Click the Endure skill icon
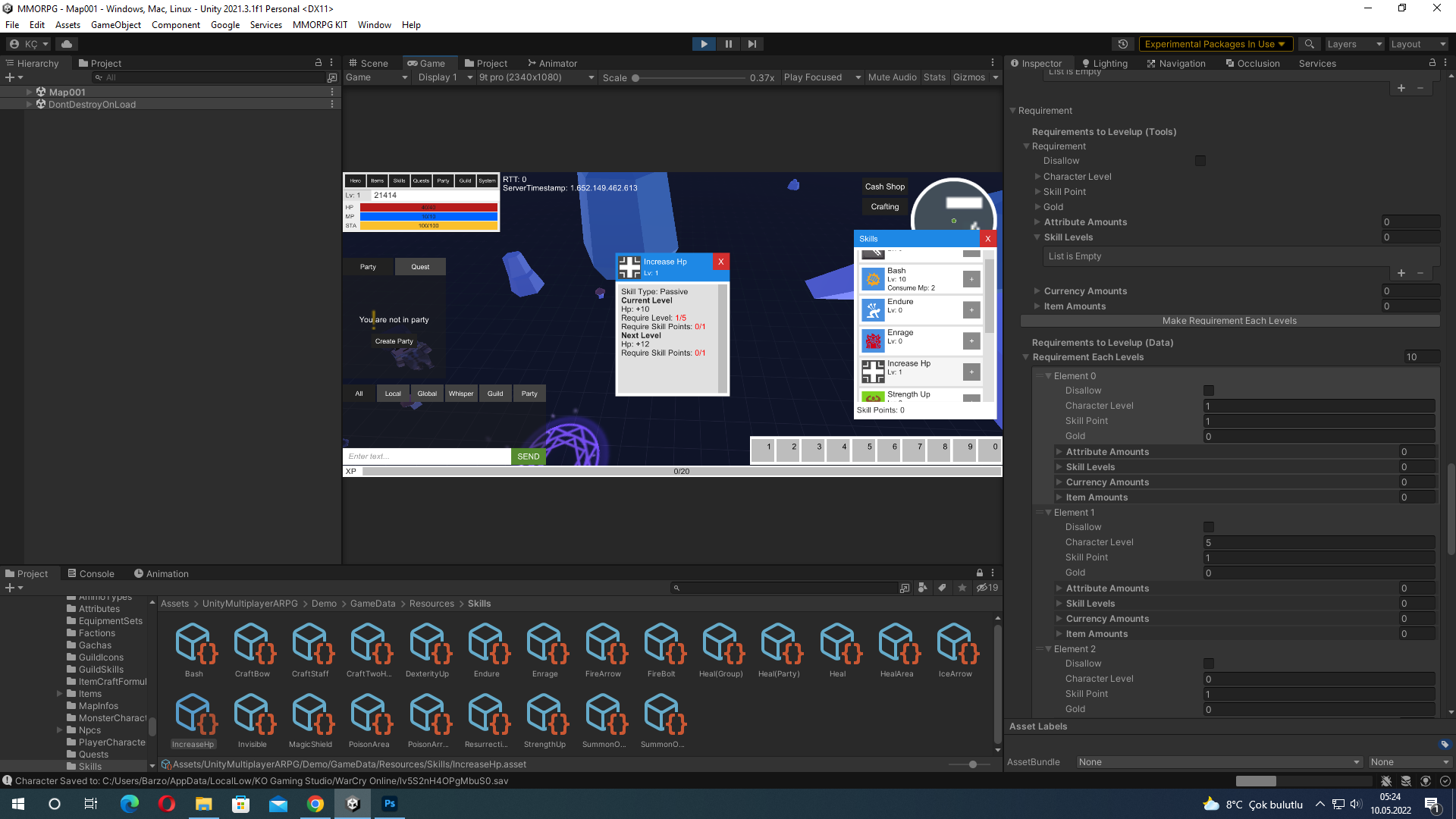1456x819 pixels. coord(873,309)
